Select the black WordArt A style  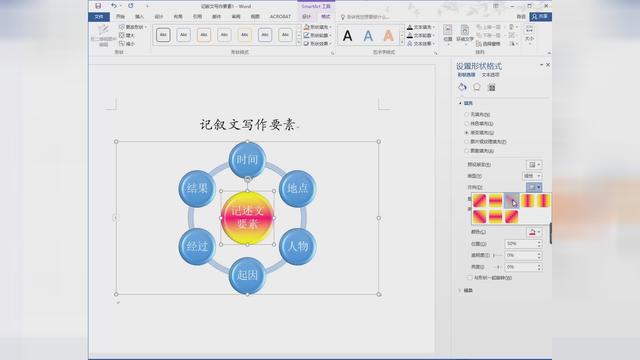(x=347, y=36)
